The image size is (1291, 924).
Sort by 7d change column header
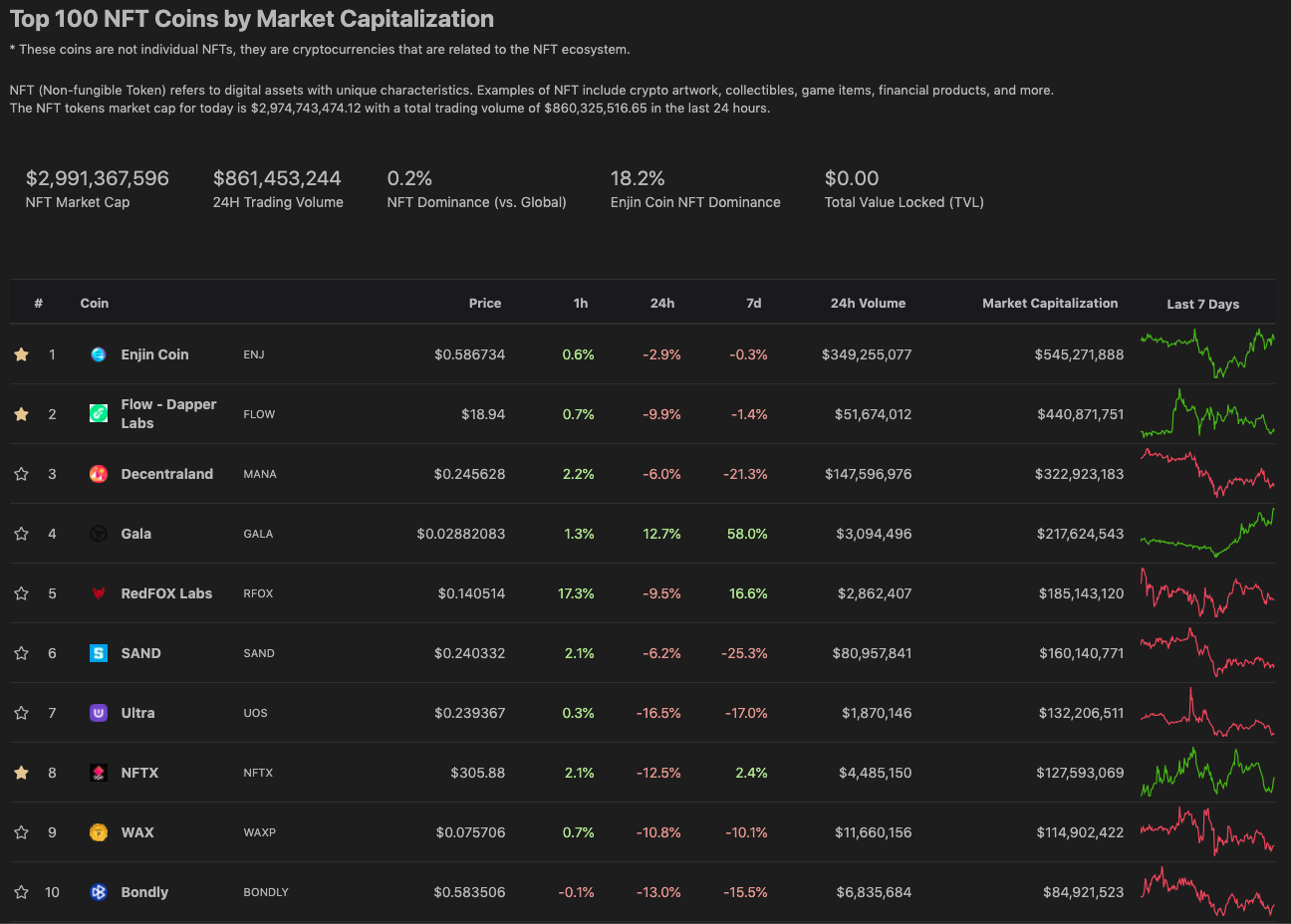coord(754,304)
